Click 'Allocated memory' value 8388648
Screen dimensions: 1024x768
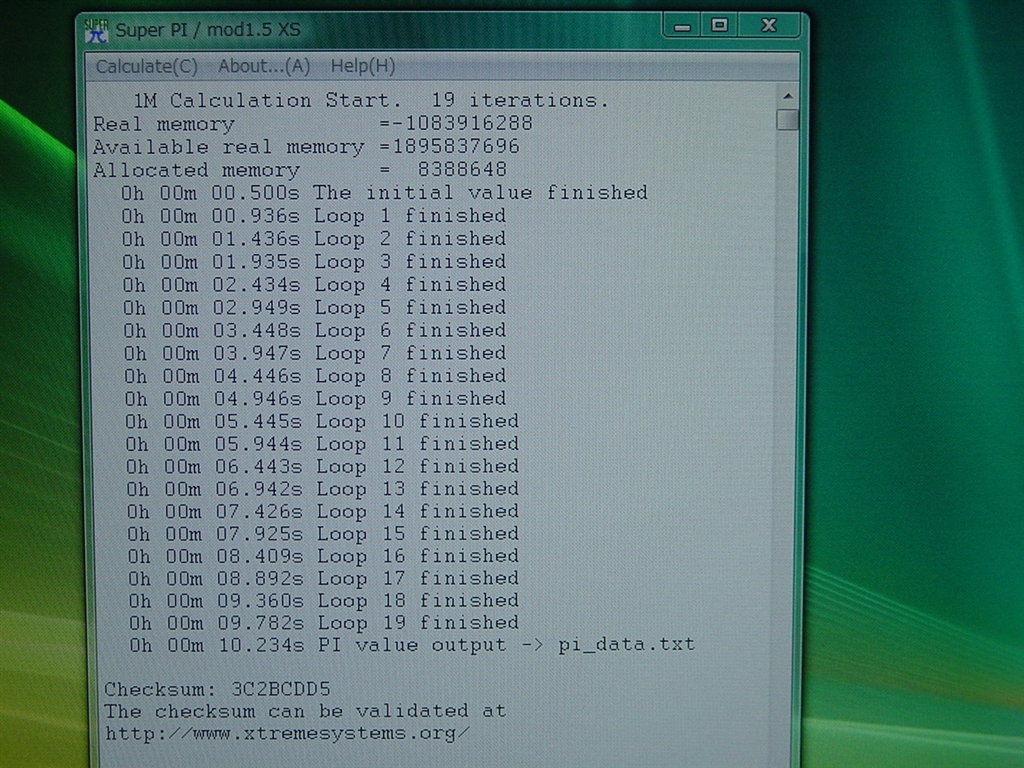462,169
